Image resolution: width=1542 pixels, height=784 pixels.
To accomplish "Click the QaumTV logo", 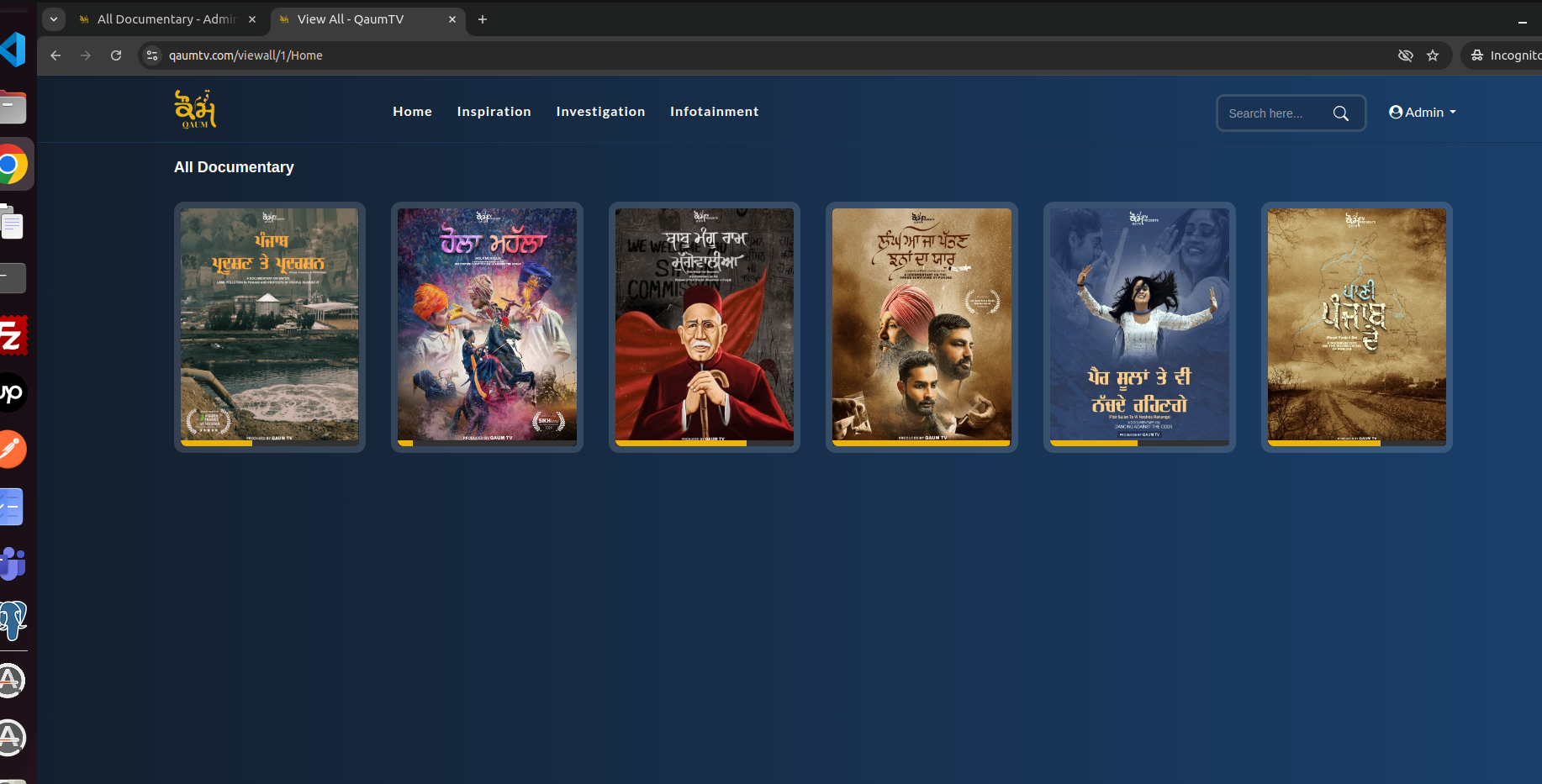I will [x=195, y=109].
